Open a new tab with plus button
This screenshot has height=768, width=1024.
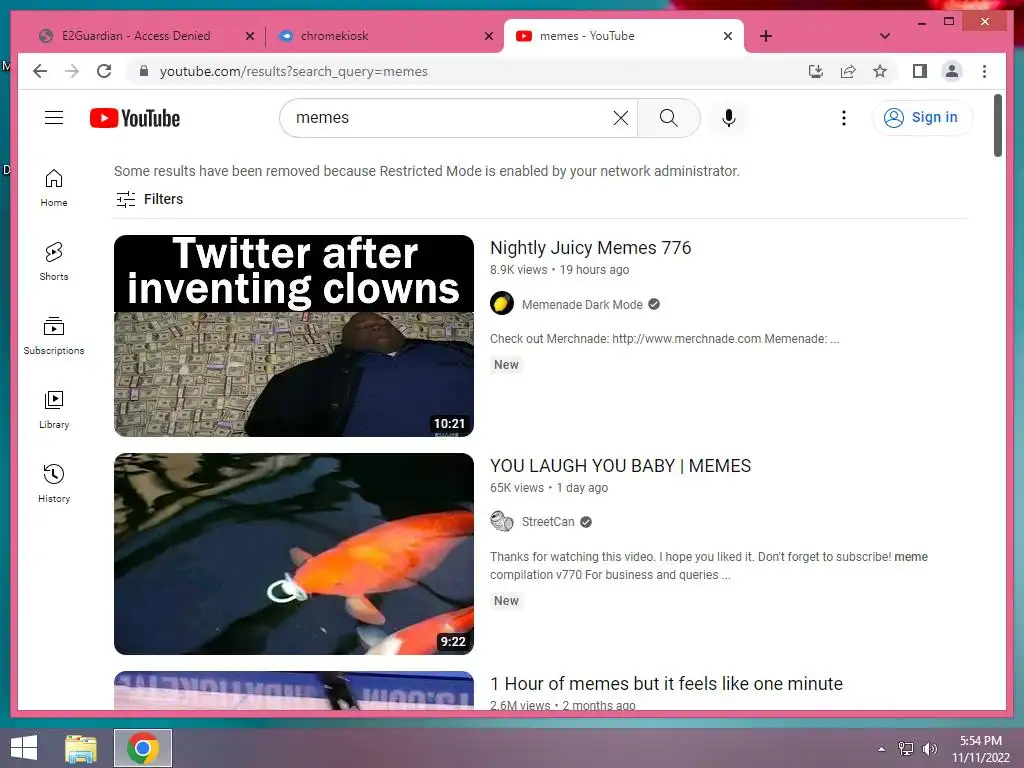tap(766, 36)
